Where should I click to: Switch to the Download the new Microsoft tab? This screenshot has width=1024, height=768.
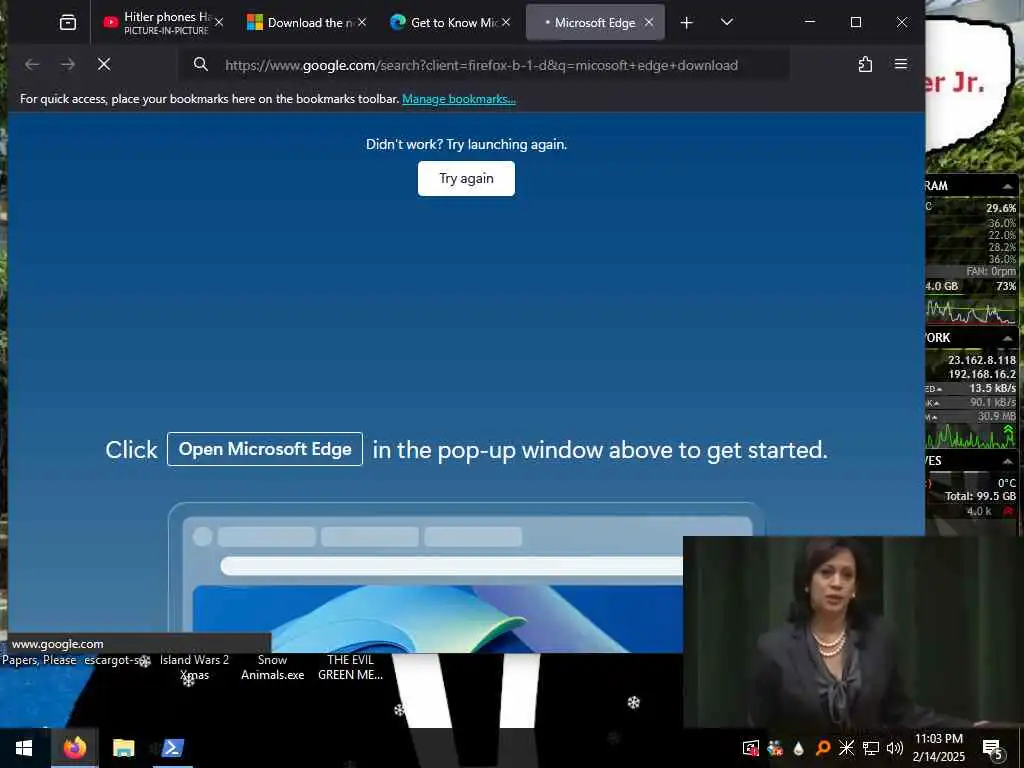(307, 23)
